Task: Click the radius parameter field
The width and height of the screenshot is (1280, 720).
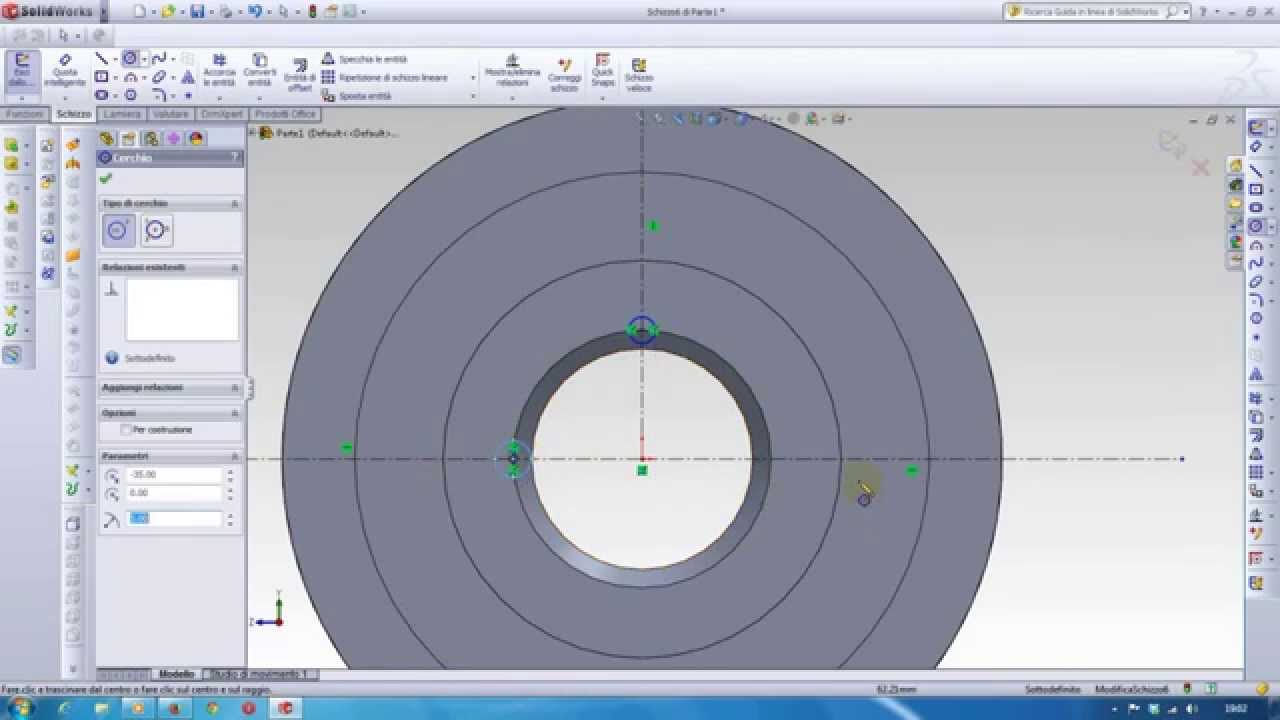Action: point(175,519)
